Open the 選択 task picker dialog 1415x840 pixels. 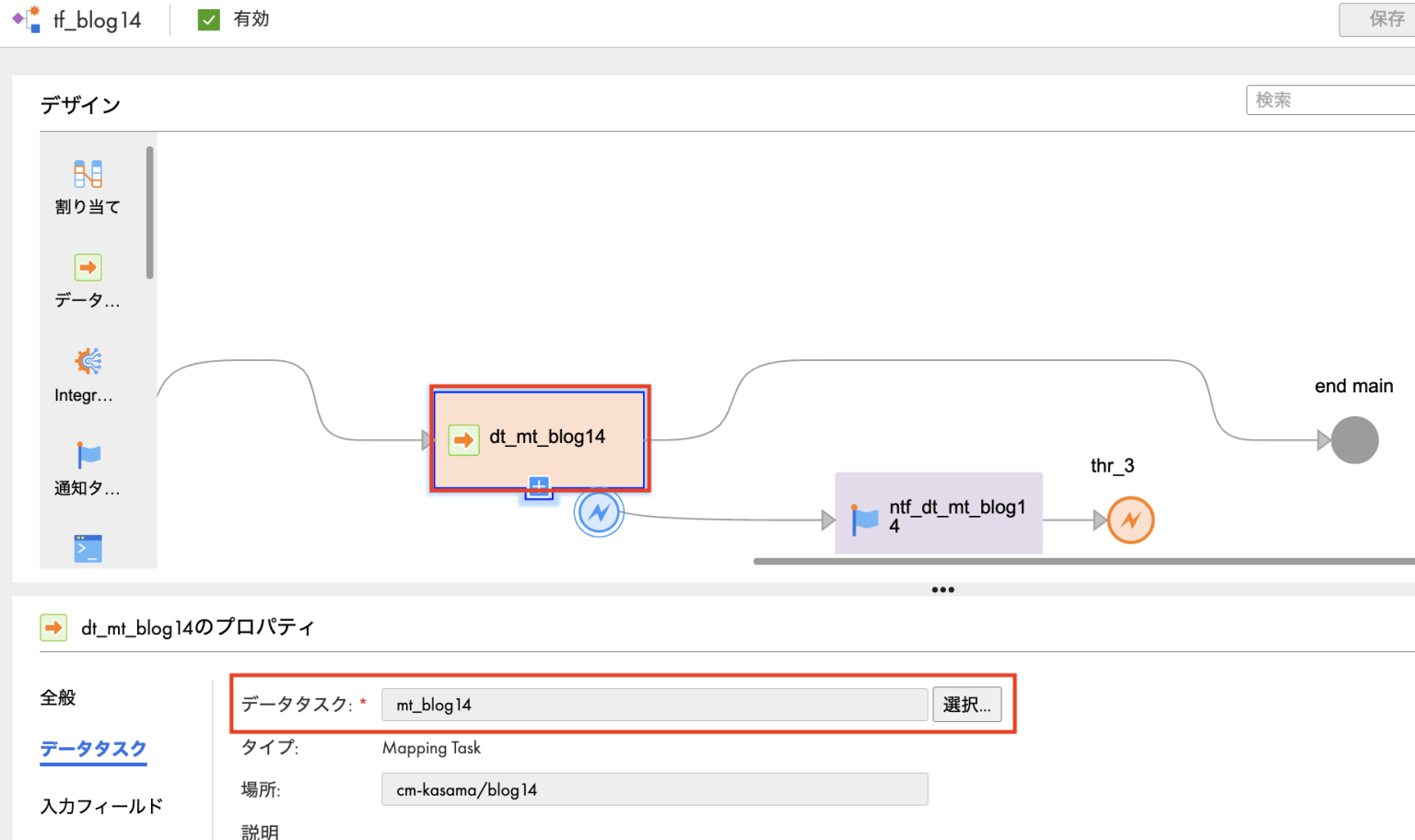coord(966,704)
